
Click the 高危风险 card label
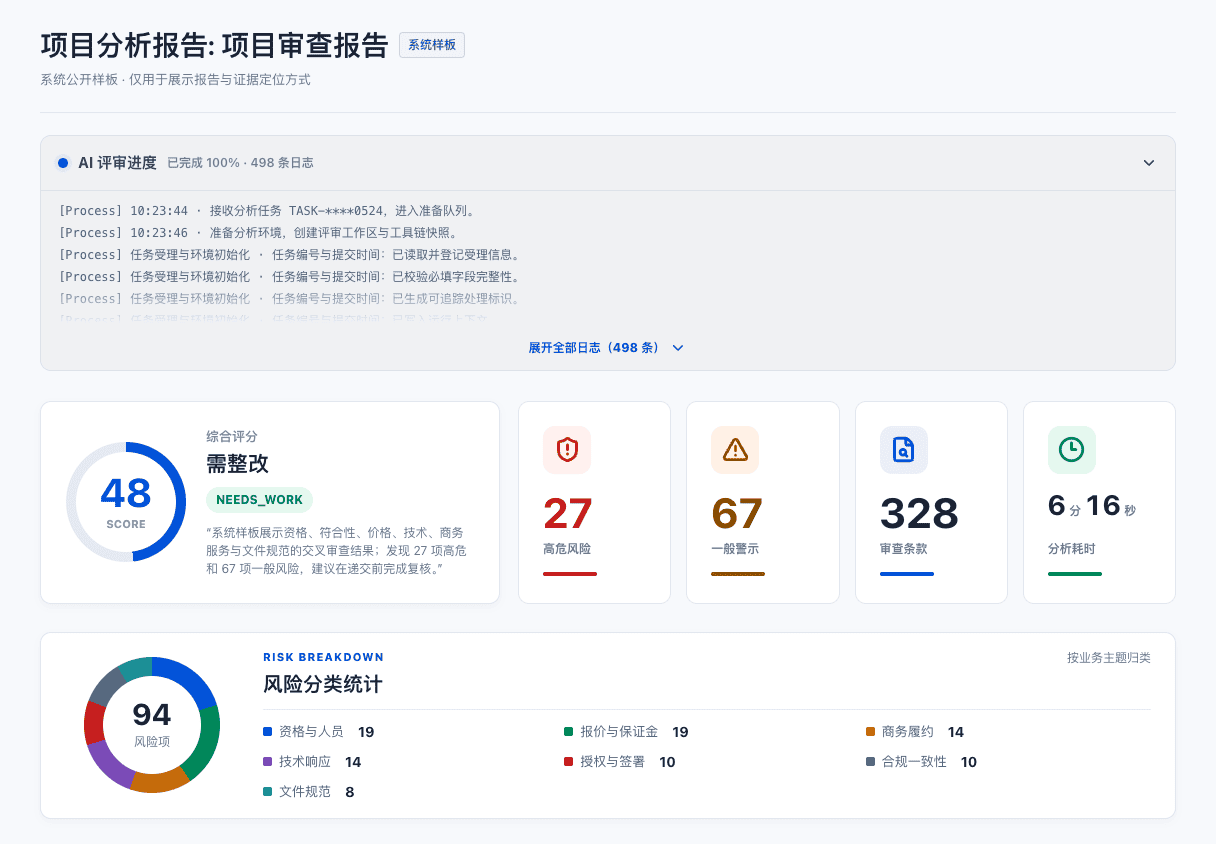(568, 549)
